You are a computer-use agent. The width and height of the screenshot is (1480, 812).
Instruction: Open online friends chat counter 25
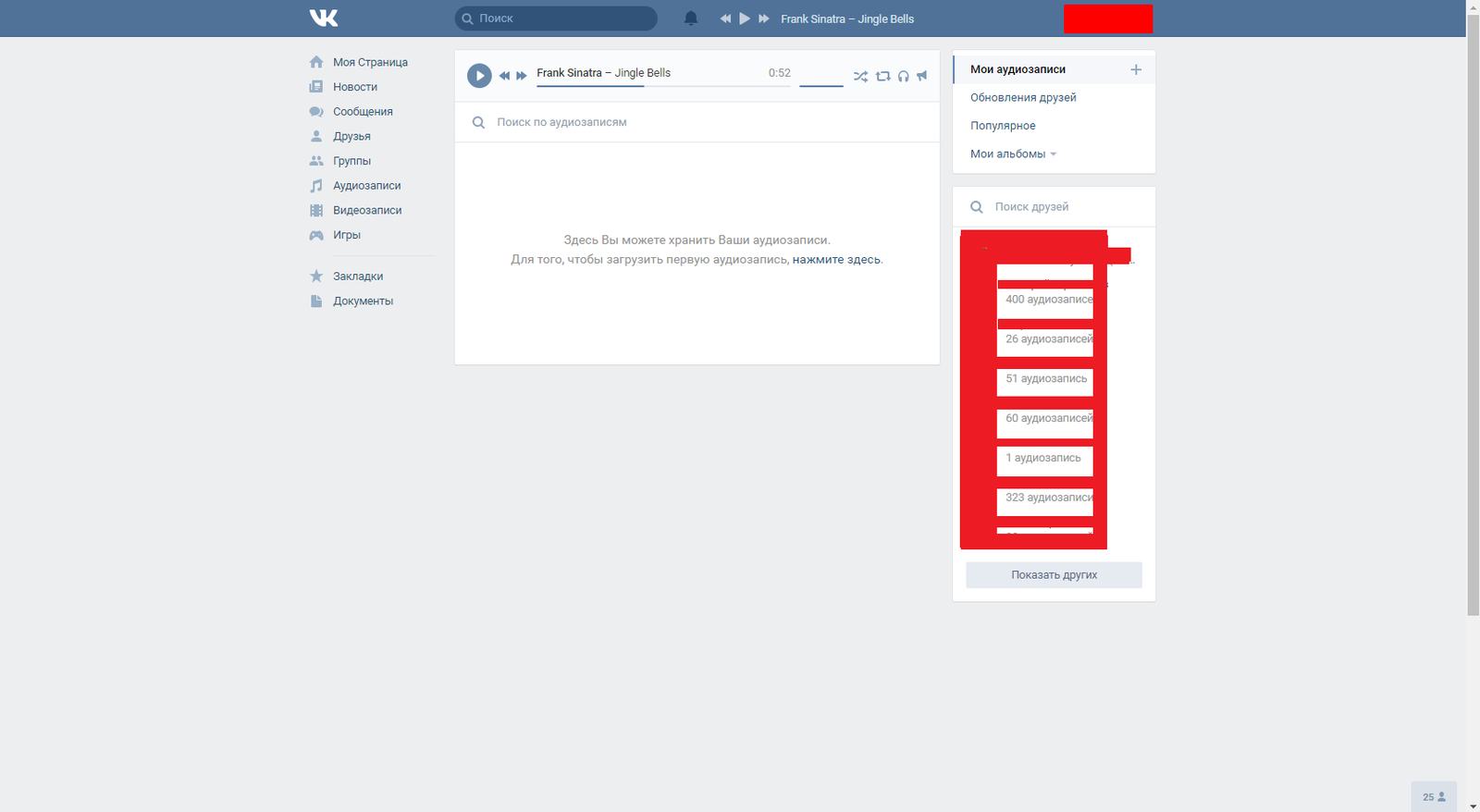(x=1434, y=796)
